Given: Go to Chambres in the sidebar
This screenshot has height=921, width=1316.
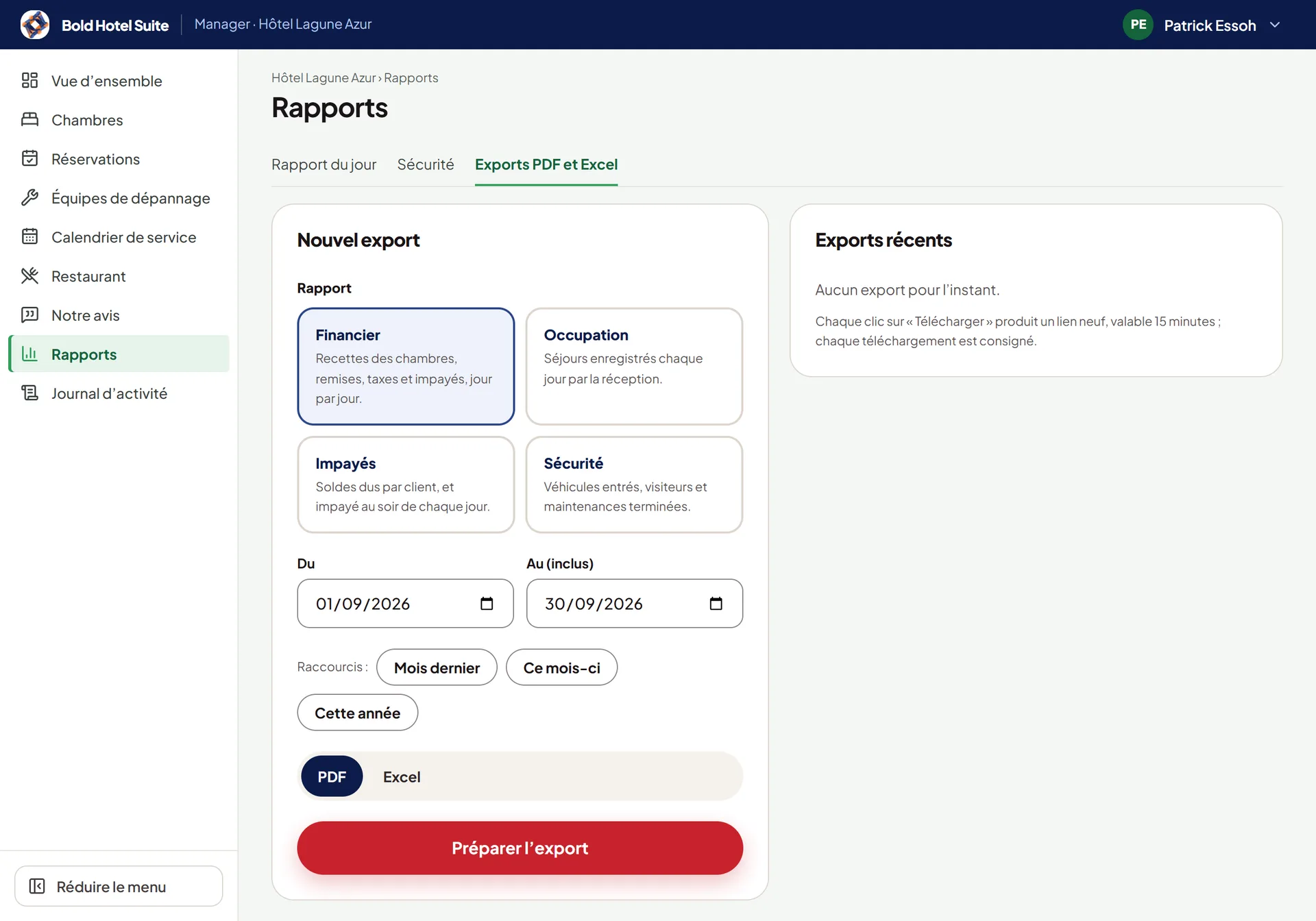Looking at the screenshot, I should pyautogui.click(x=119, y=120).
